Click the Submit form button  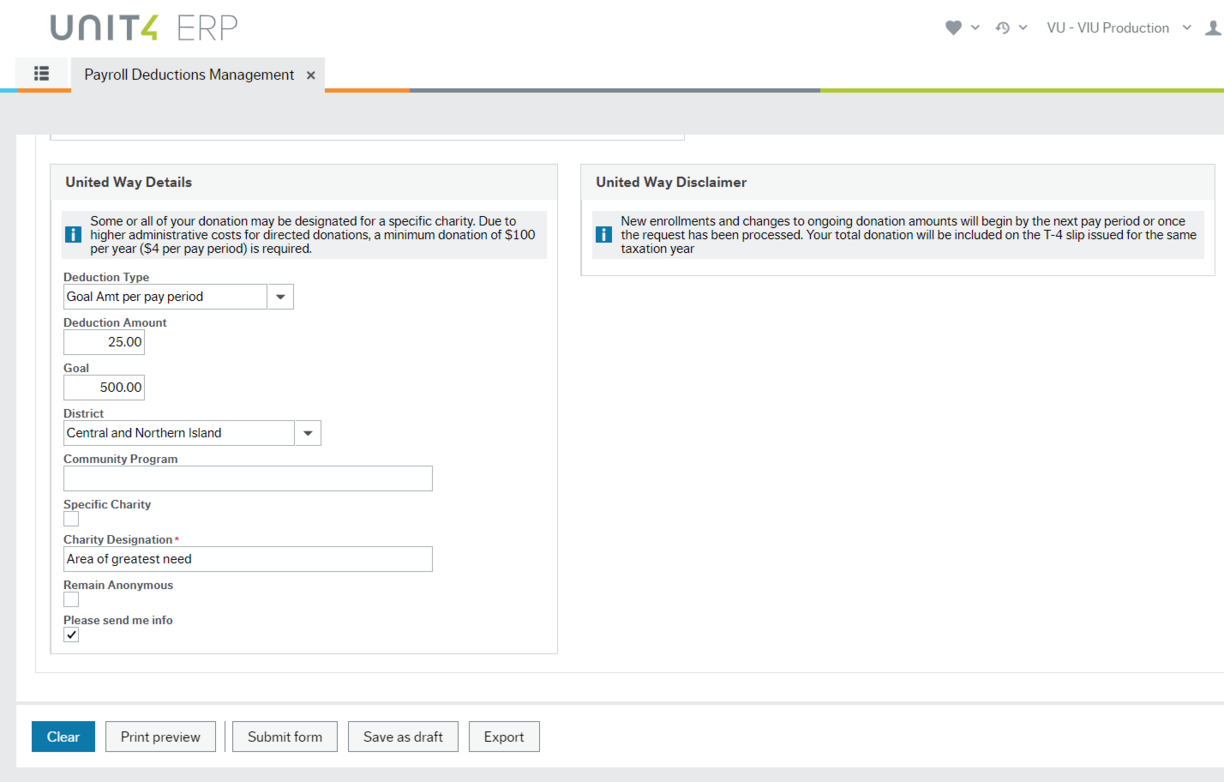(285, 737)
